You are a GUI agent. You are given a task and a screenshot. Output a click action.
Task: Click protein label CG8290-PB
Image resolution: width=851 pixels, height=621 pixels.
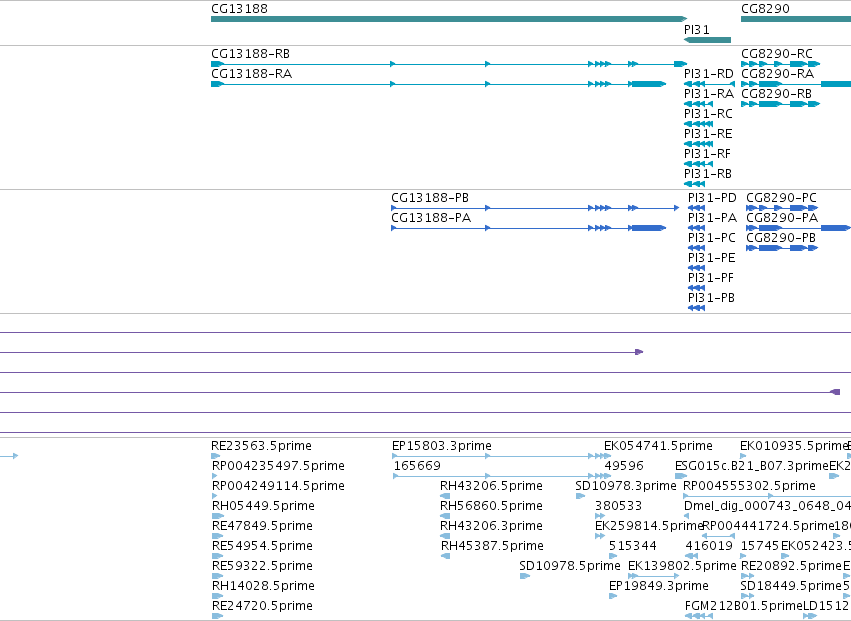tap(781, 238)
